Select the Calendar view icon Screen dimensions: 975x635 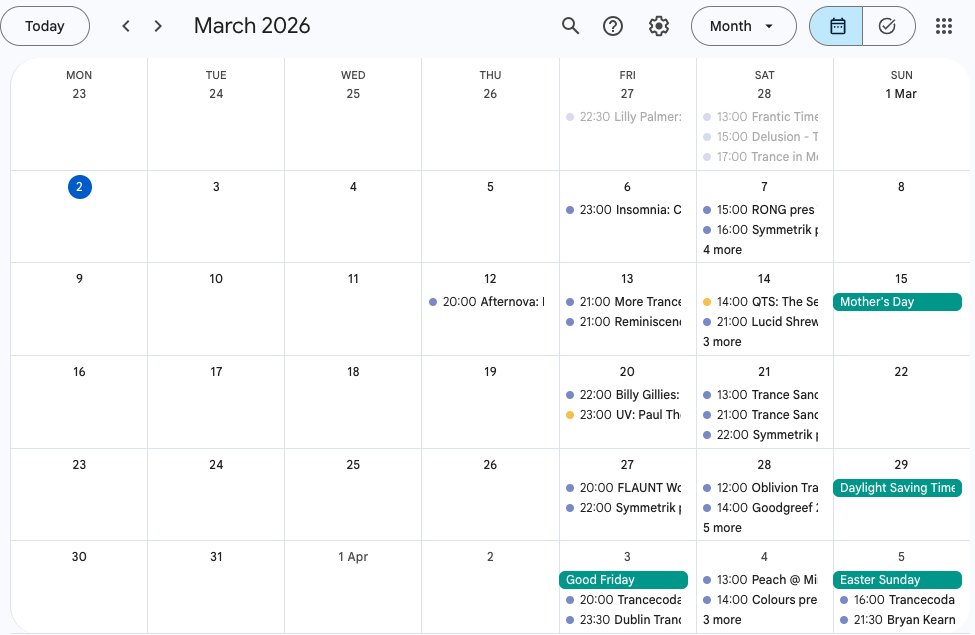click(836, 26)
